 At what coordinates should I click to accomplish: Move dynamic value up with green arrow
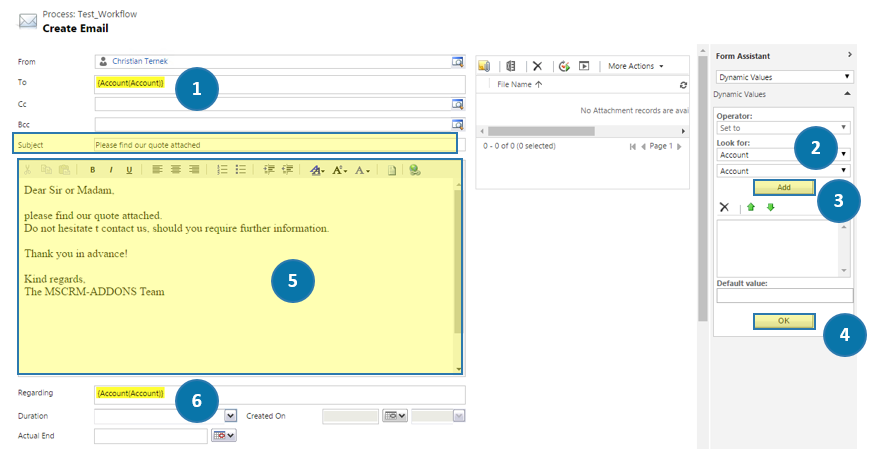(x=750, y=207)
